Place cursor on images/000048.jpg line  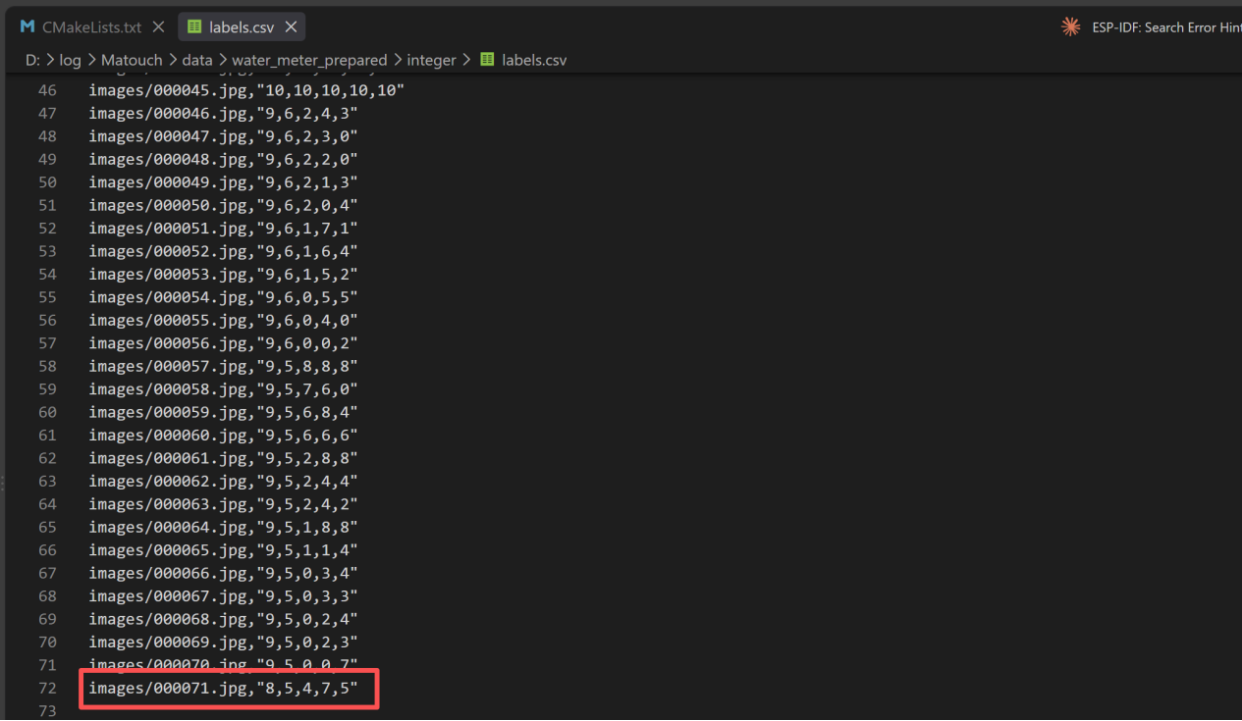(223, 159)
